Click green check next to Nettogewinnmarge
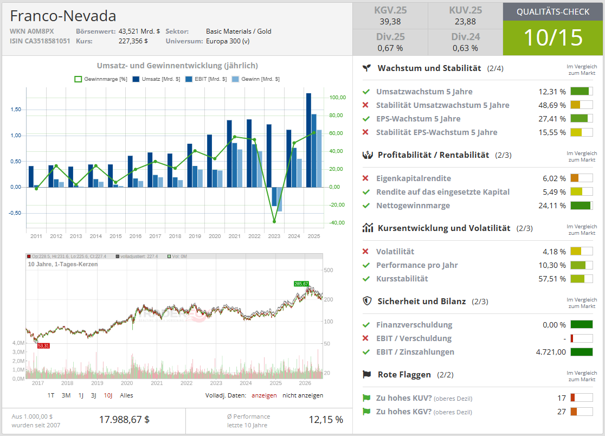Screen dimensions: 605x436 click(x=366, y=206)
